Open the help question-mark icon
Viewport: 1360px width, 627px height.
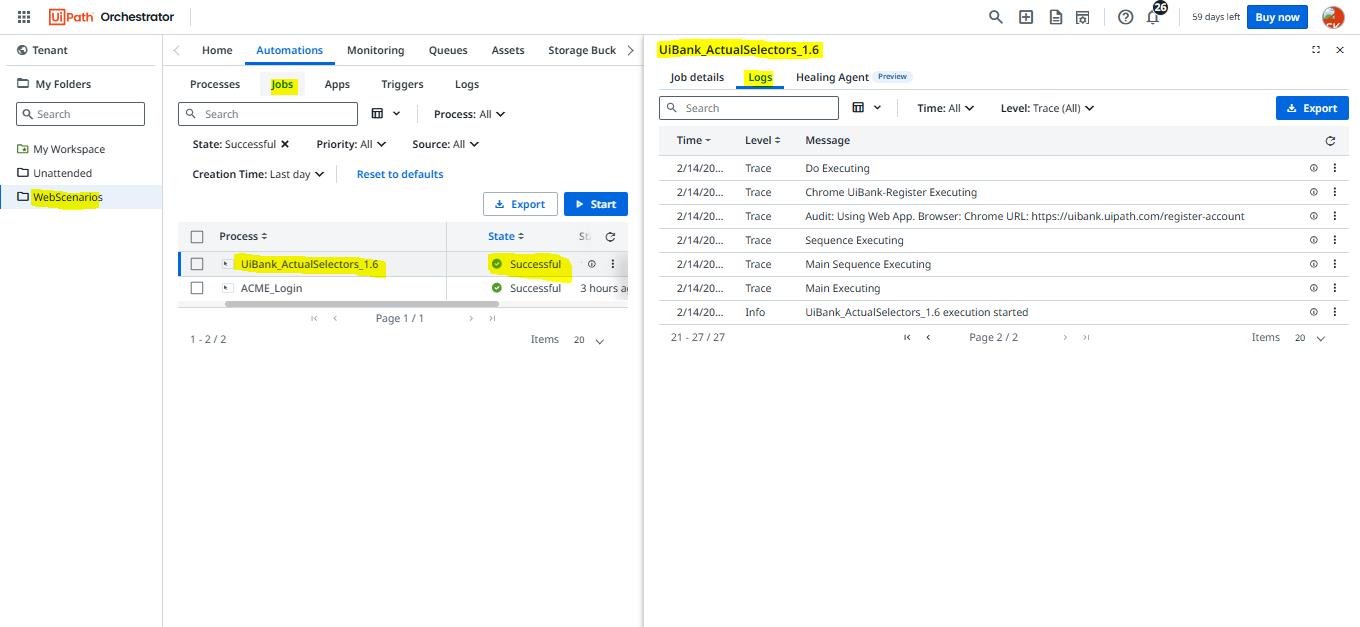click(1125, 17)
